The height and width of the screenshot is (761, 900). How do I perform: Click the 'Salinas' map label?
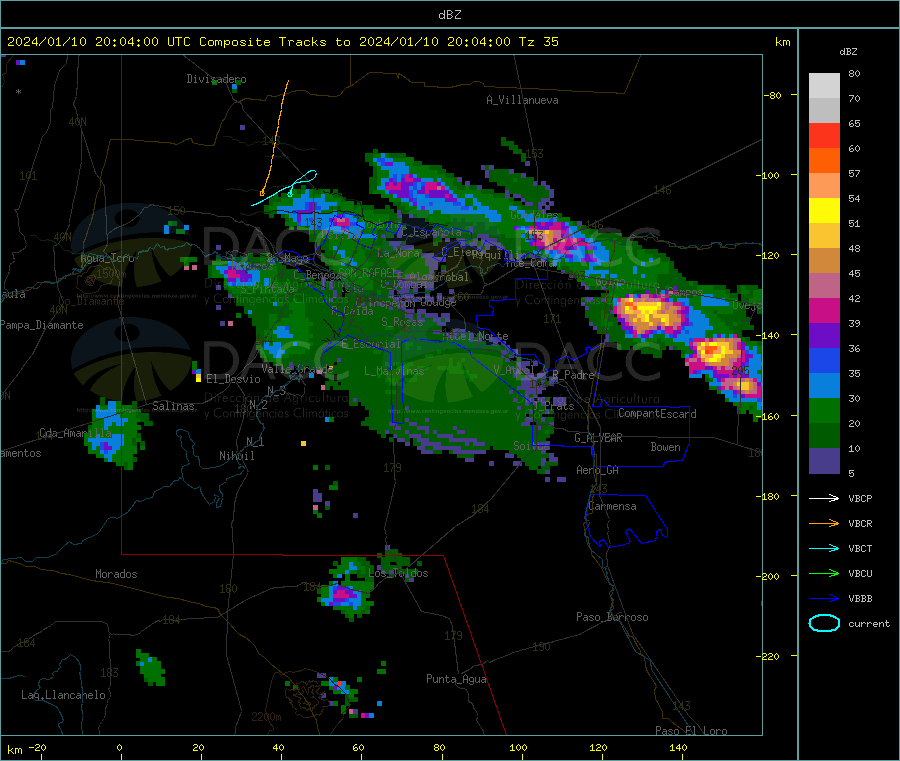pyautogui.click(x=173, y=406)
